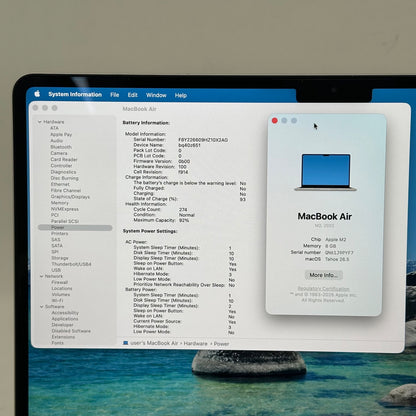Image resolution: width=416 pixels, height=416 pixels.
Task: Click the "Maximum Capacity" row
Action: click(161, 220)
